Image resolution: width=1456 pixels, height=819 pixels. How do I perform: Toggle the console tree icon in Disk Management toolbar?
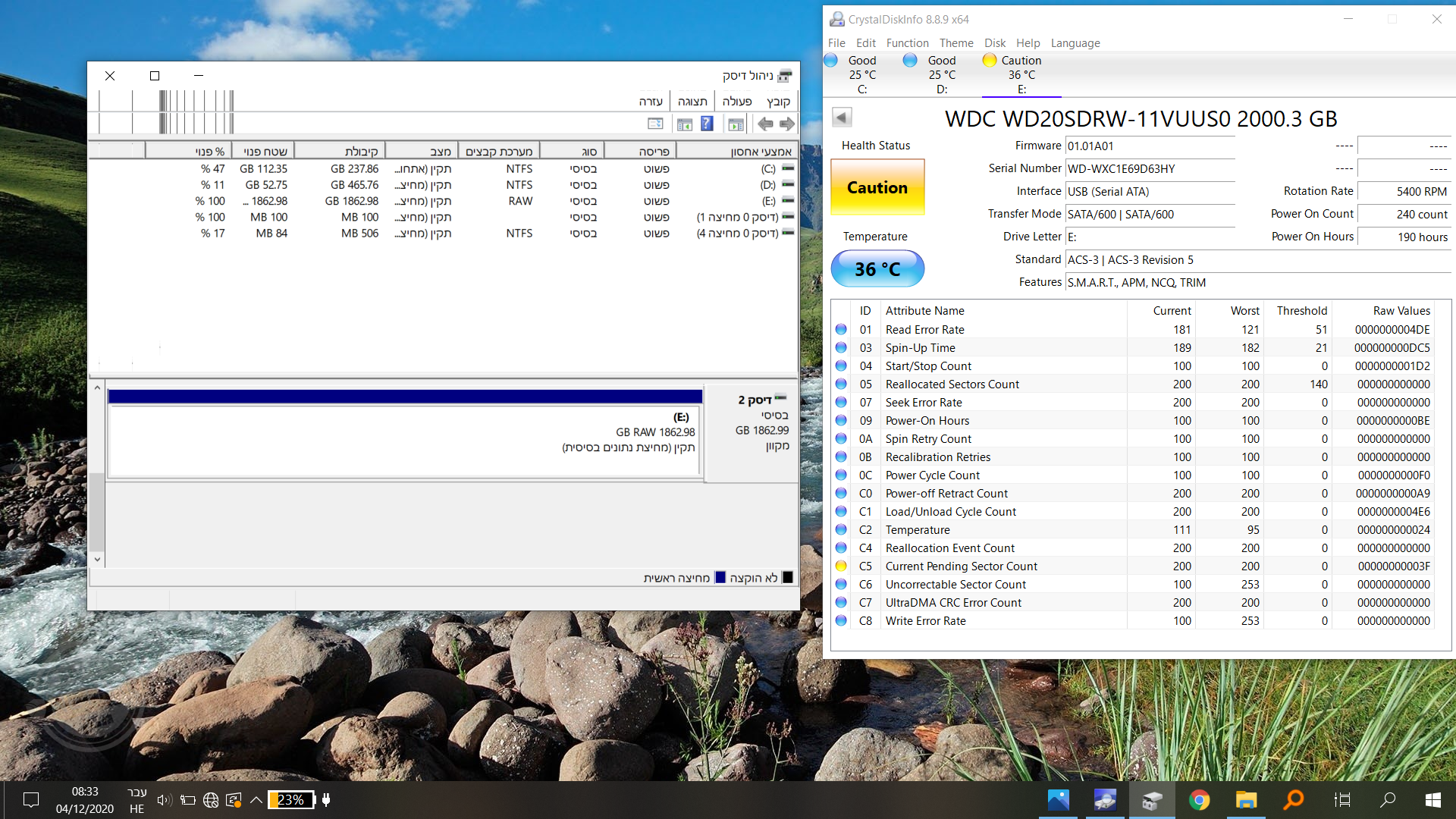736,124
